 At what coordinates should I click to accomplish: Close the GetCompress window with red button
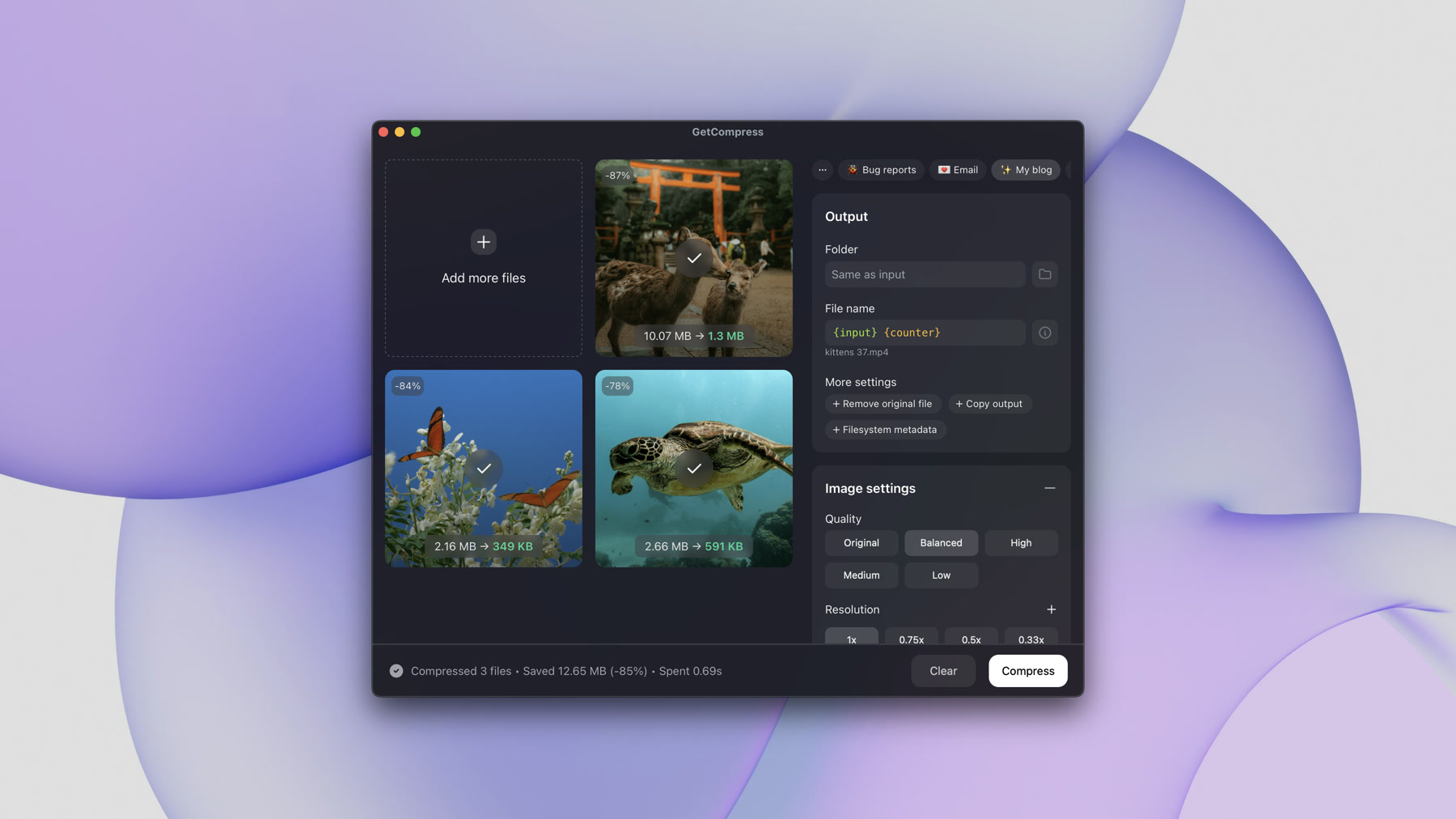point(383,132)
